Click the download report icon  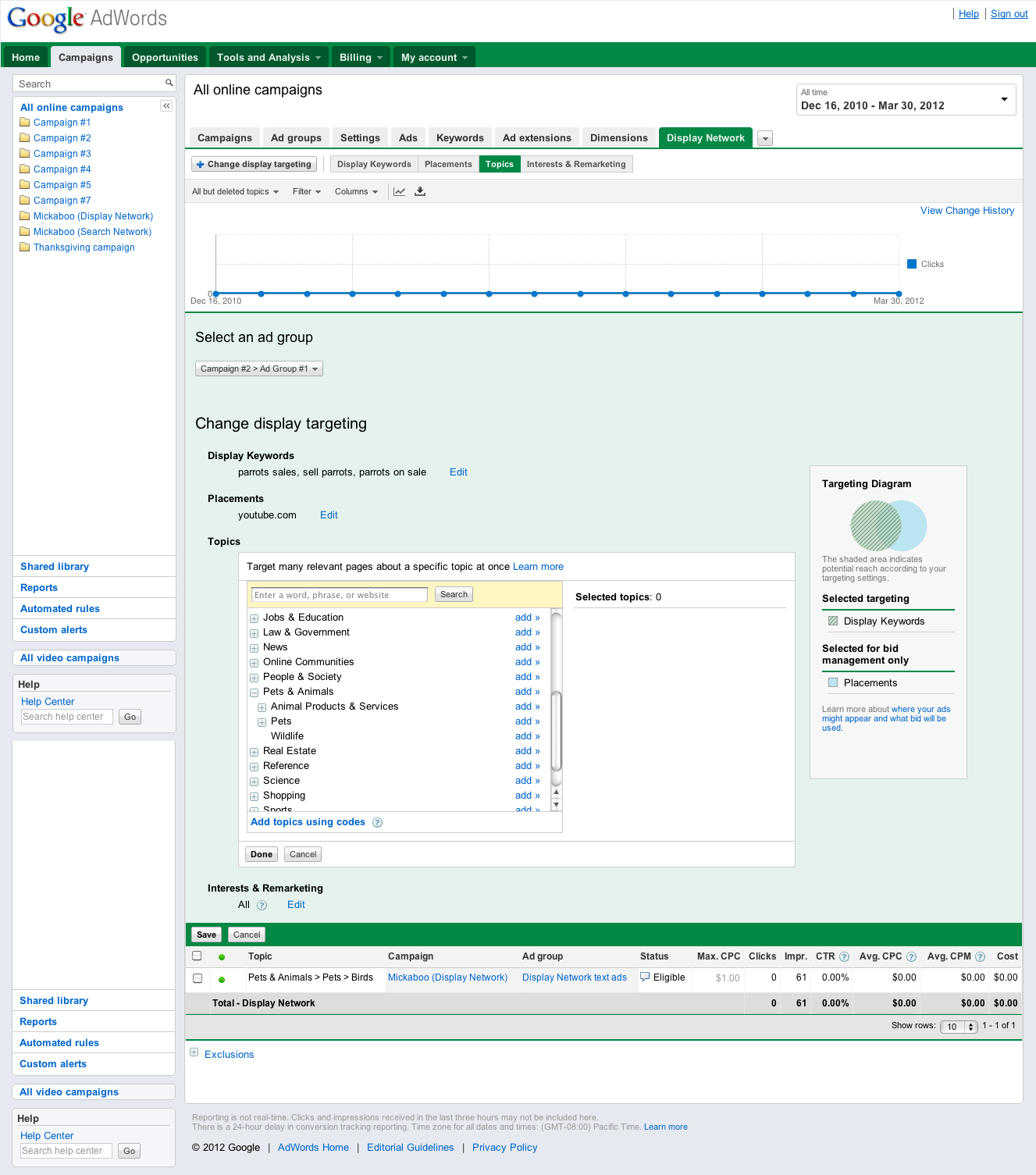(x=420, y=191)
